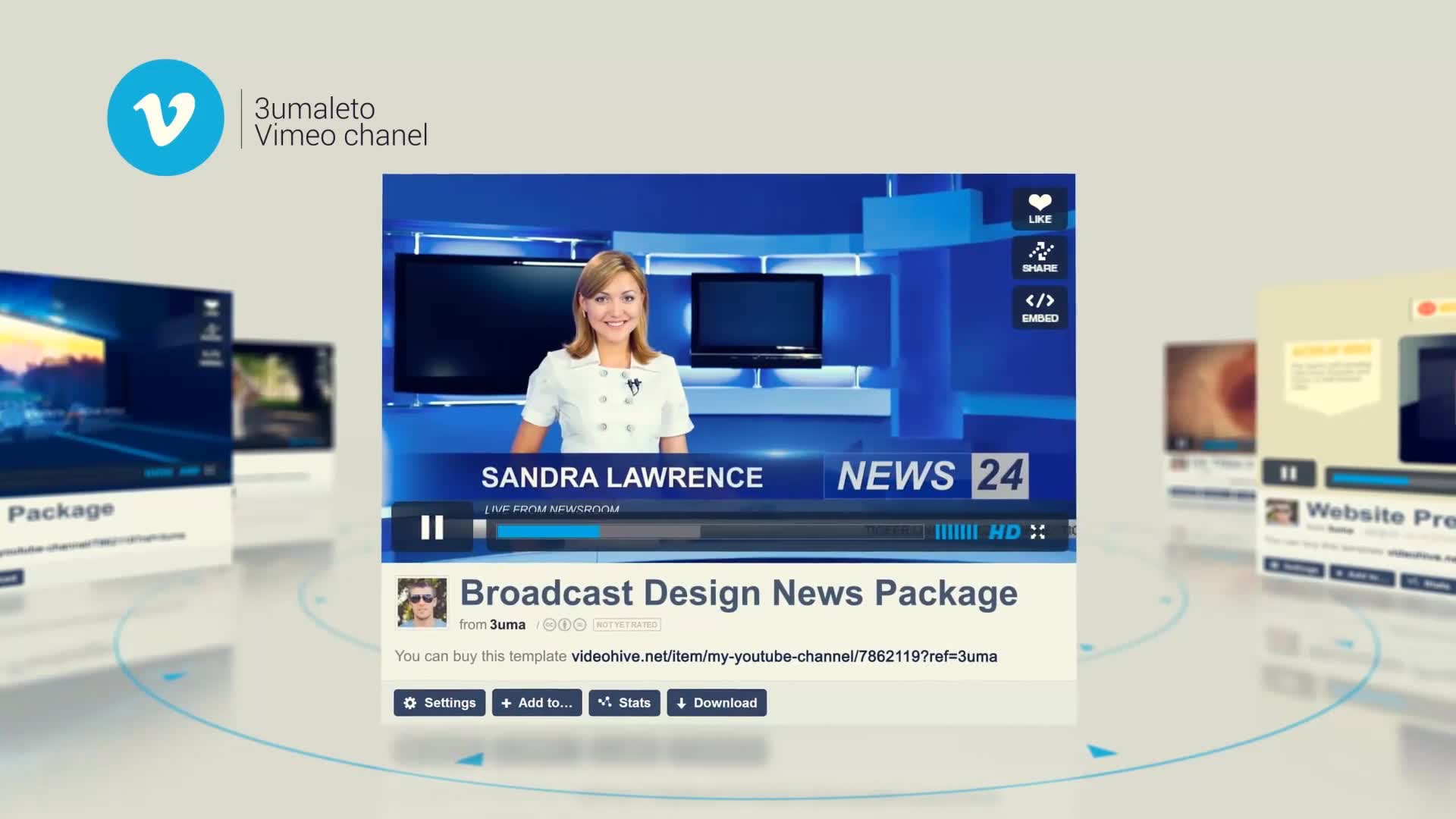Pause the Website Presentation card video

point(1288,474)
